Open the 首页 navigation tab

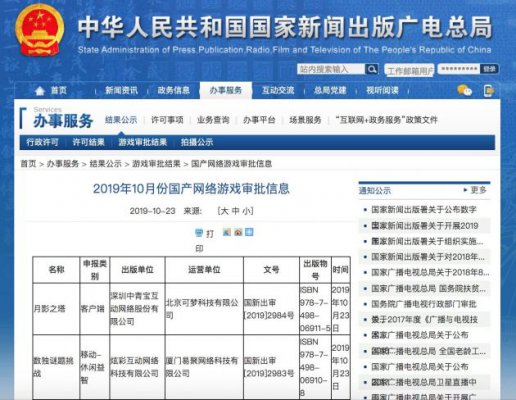click(59, 90)
